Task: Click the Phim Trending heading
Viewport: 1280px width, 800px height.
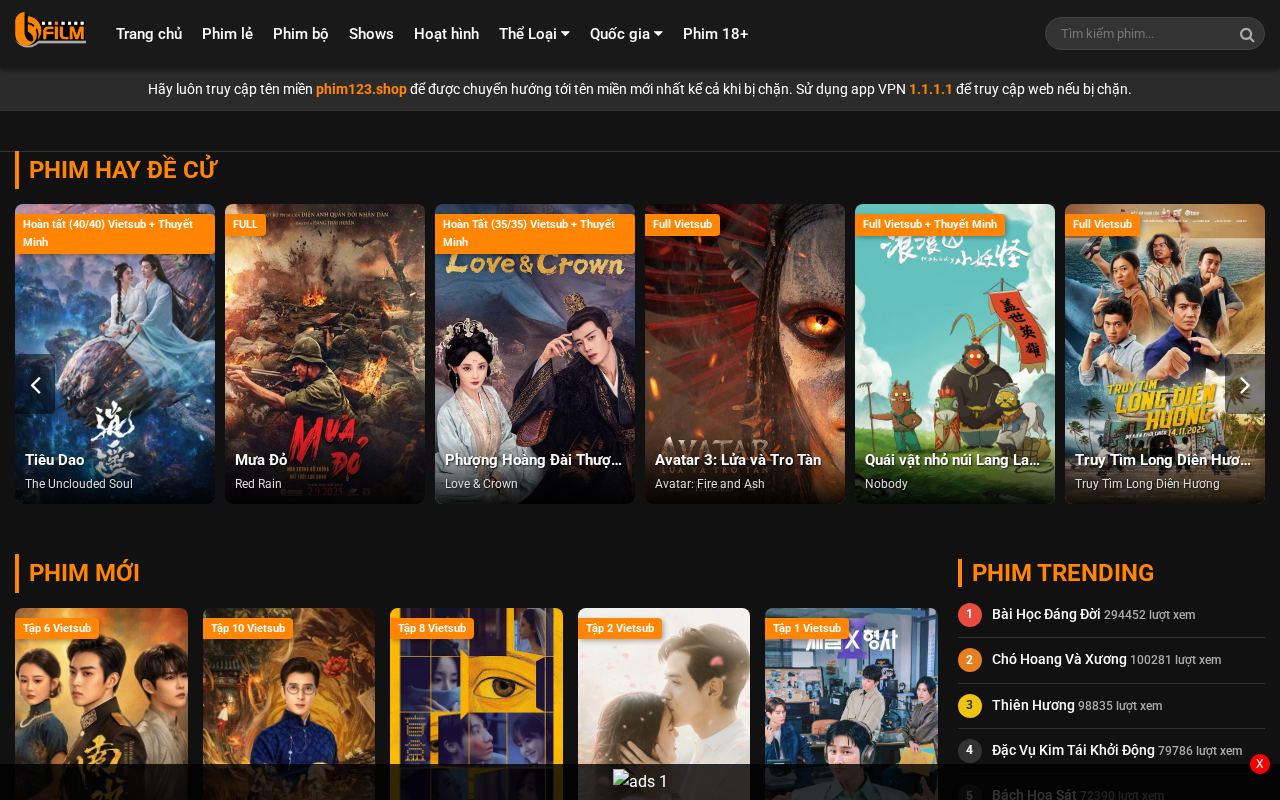Action: pyautogui.click(x=1063, y=573)
